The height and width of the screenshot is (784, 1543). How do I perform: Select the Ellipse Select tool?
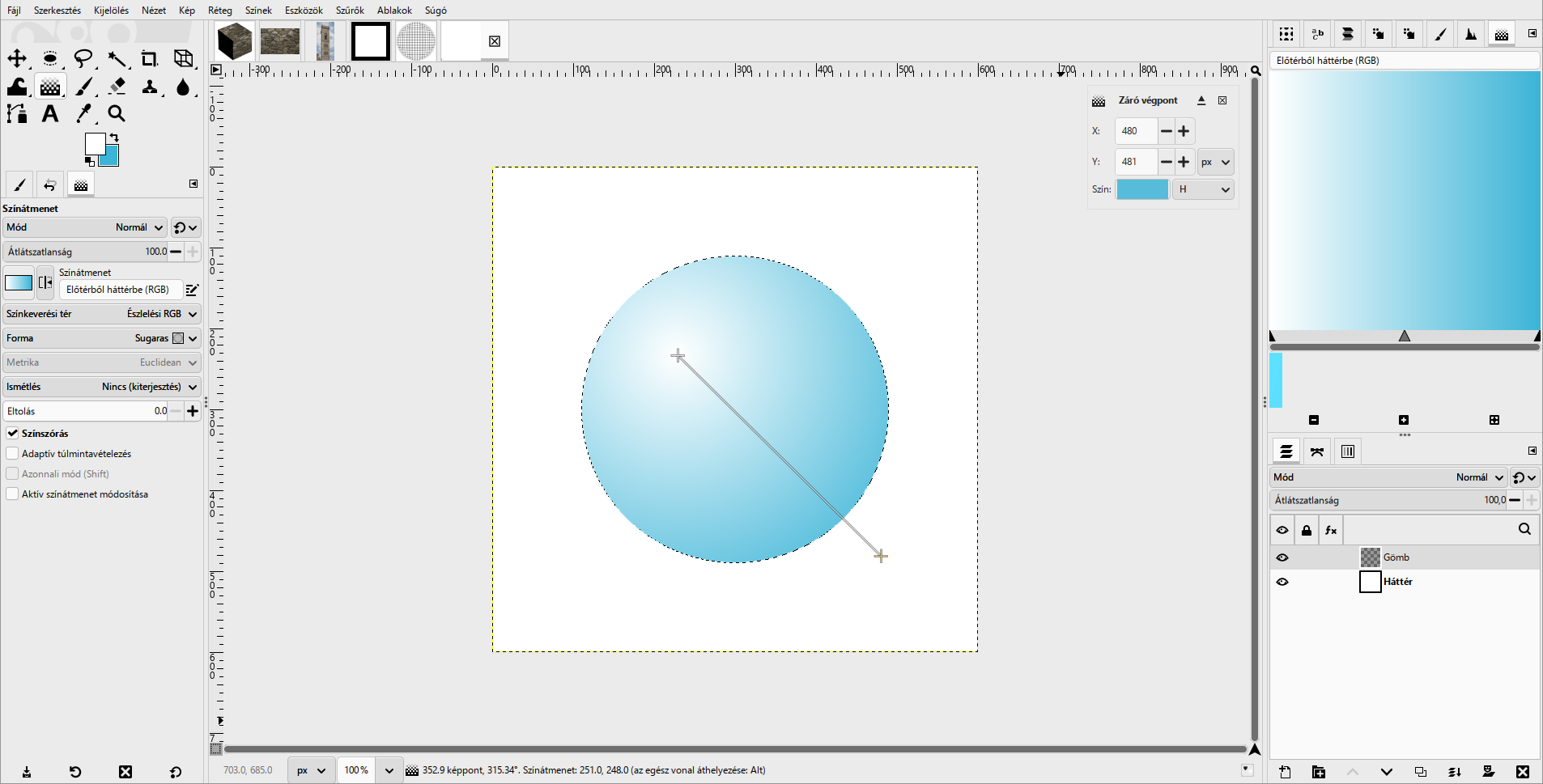(50, 58)
